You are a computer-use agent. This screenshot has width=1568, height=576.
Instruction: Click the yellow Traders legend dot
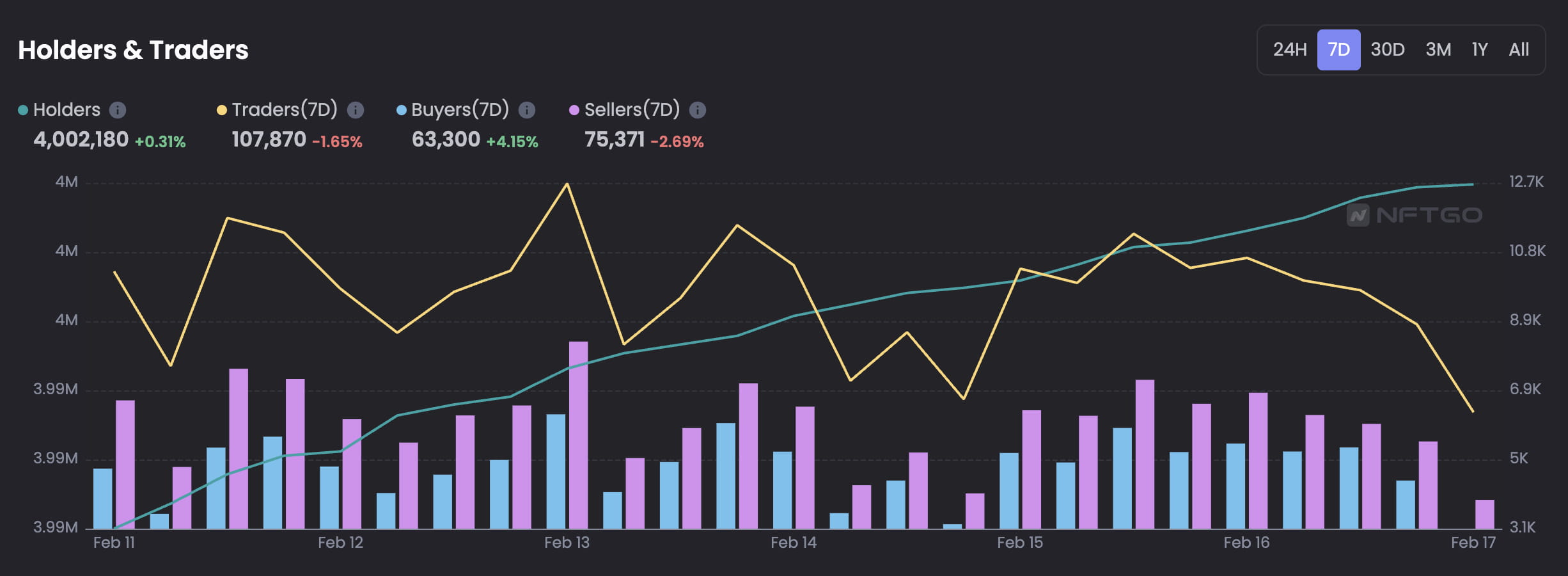pos(222,110)
